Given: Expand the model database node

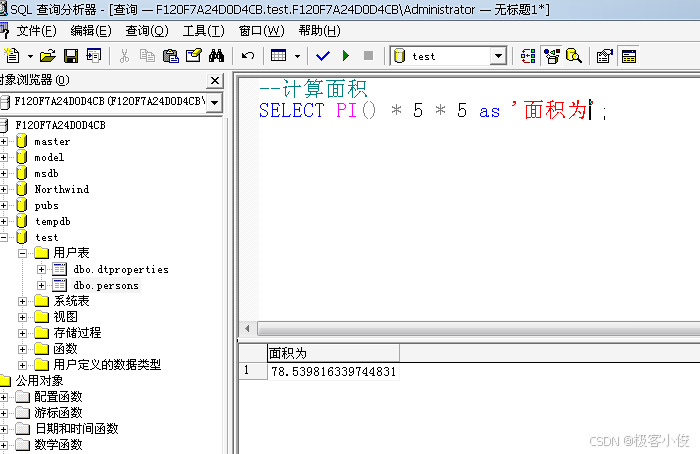Looking at the screenshot, I should [x=4, y=158].
